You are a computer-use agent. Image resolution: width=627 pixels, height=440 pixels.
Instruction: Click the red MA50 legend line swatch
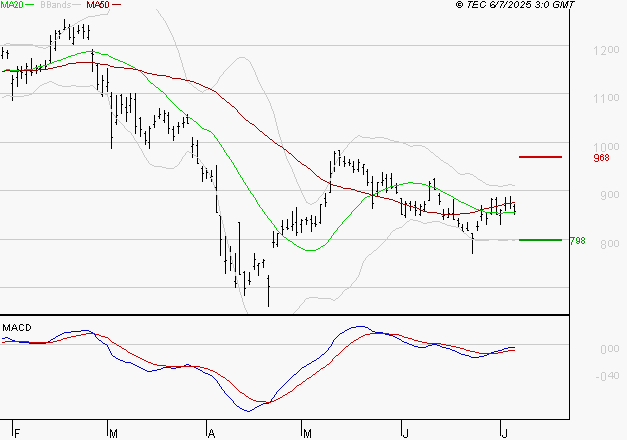click(x=117, y=5)
